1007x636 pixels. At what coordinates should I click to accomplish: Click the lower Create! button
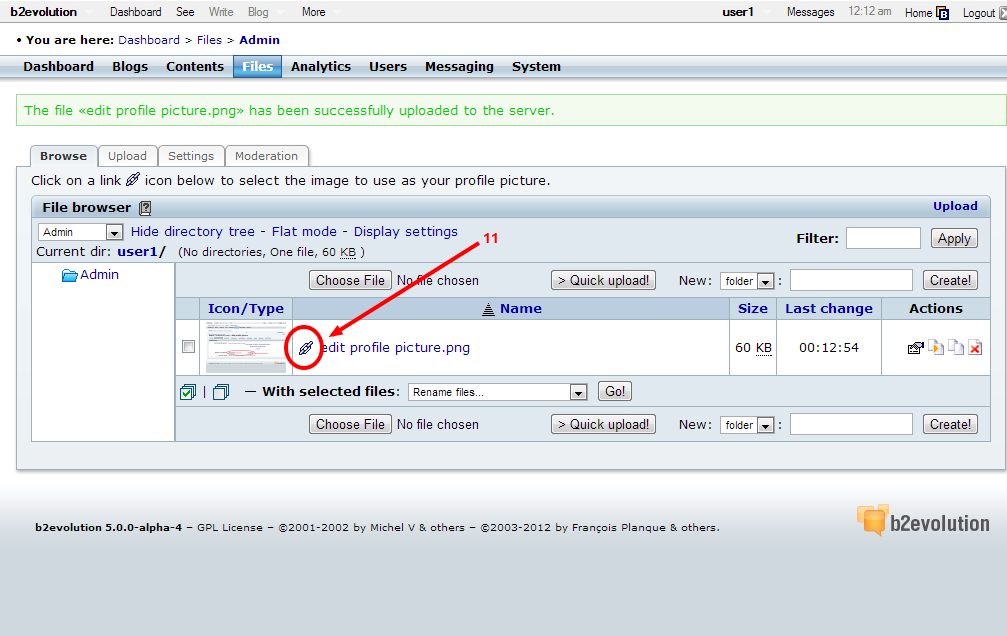pyautogui.click(x=950, y=425)
